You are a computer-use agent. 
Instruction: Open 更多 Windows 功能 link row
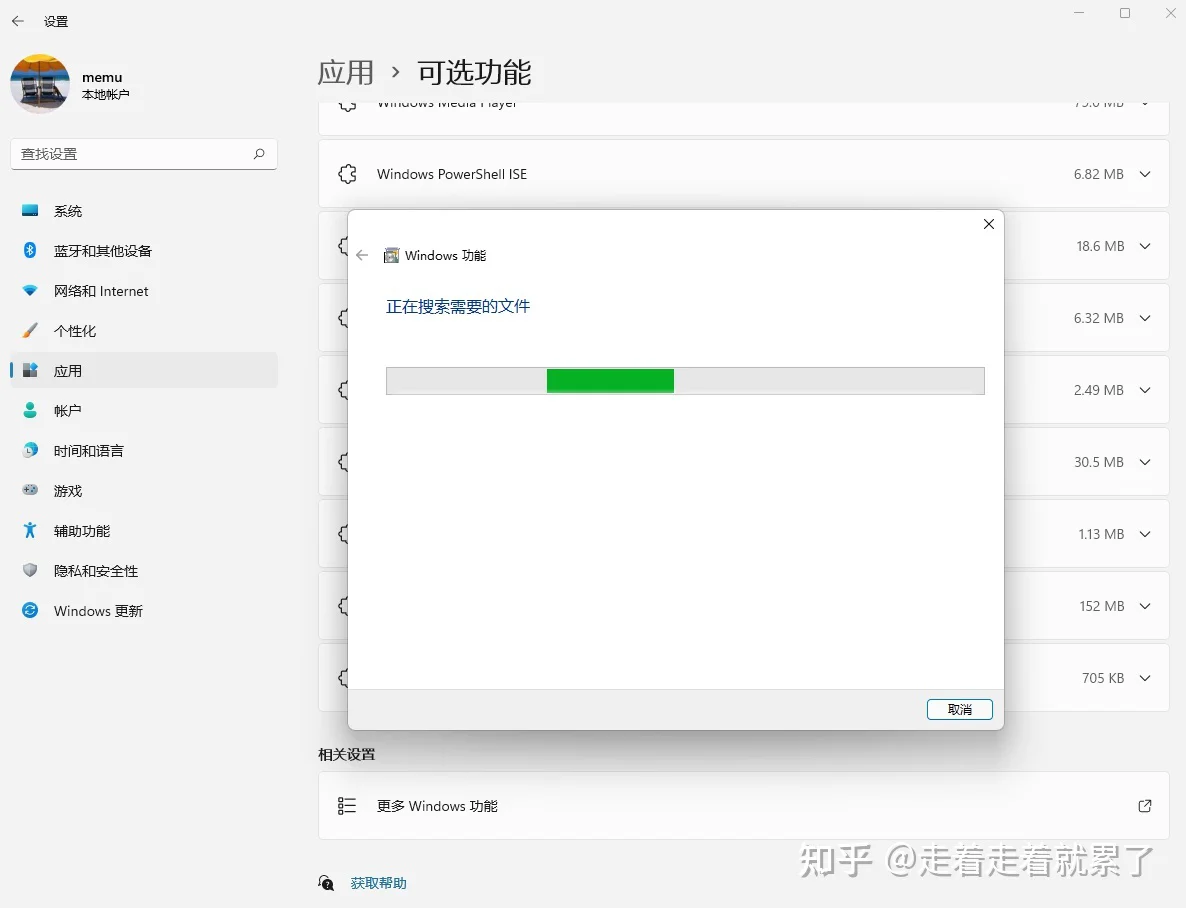pos(744,806)
